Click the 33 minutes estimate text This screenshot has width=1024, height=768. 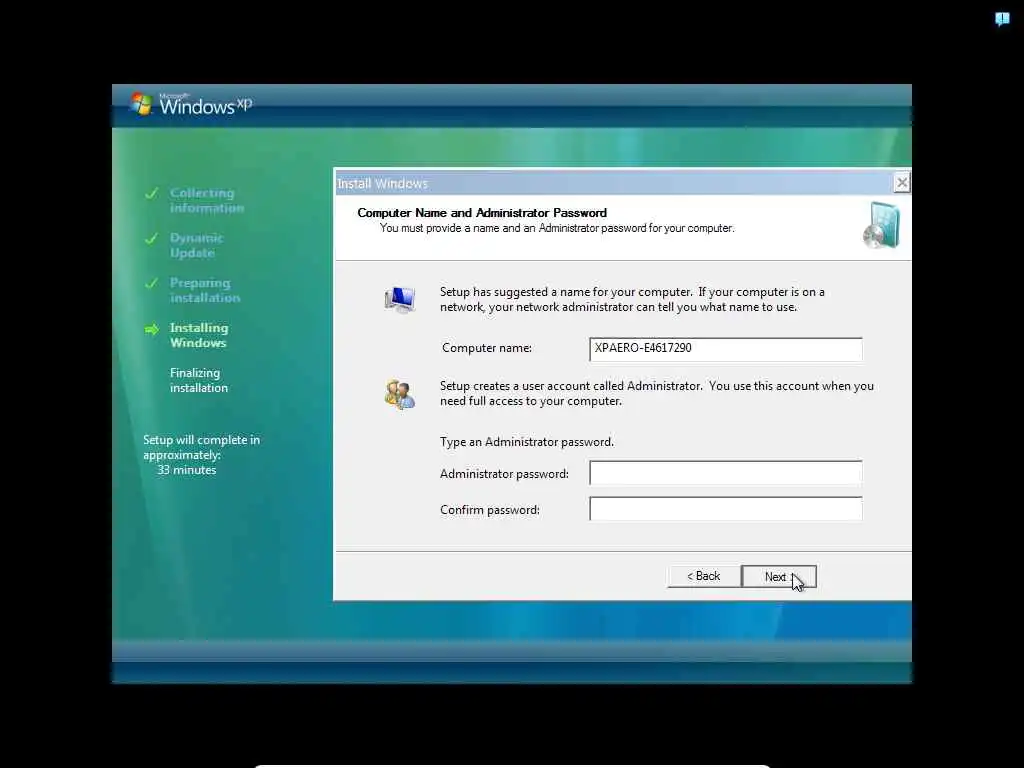click(186, 470)
